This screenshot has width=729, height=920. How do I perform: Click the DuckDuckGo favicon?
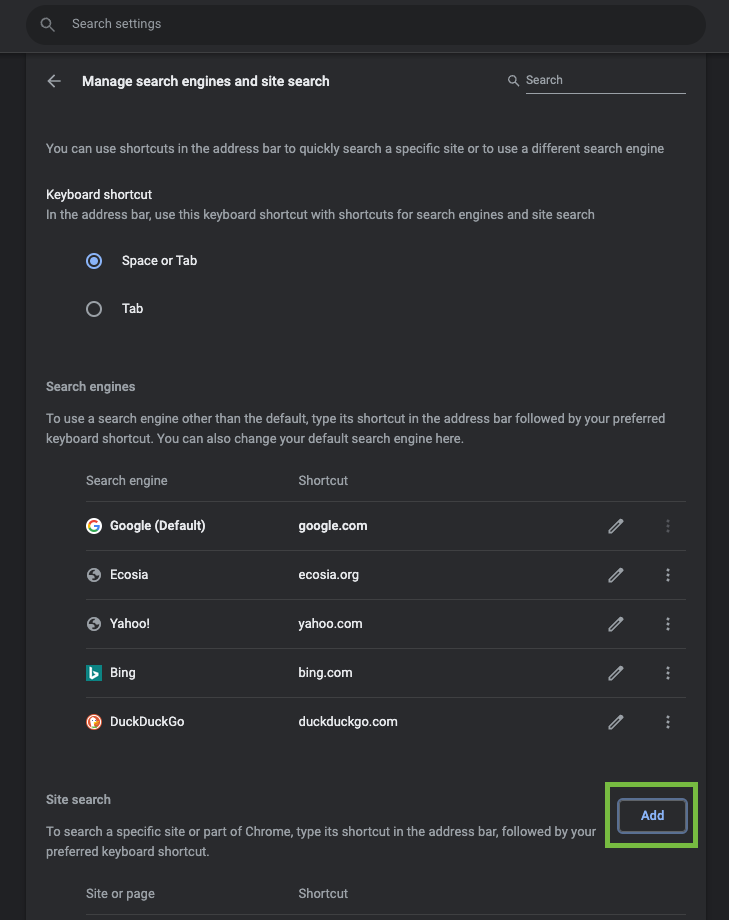[93, 721]
